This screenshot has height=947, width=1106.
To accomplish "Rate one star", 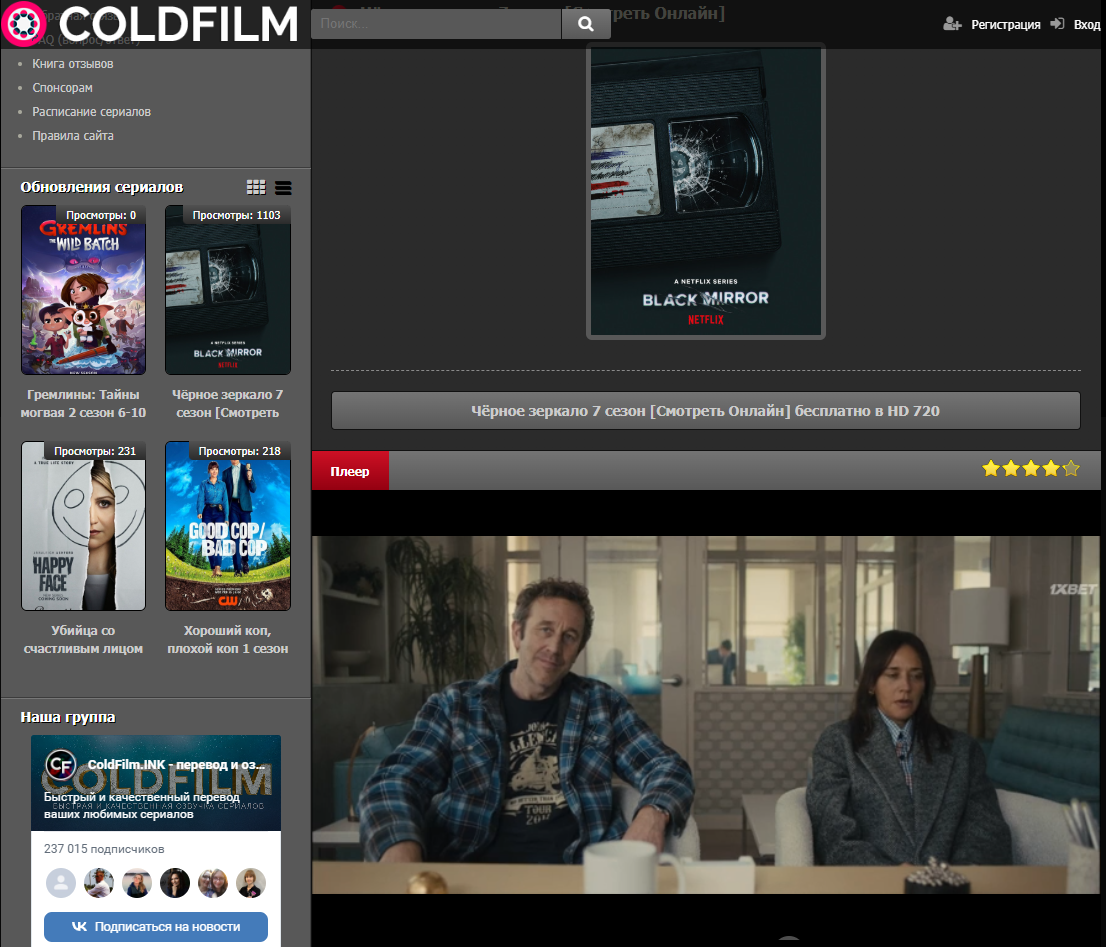I will tap(990, 468).
